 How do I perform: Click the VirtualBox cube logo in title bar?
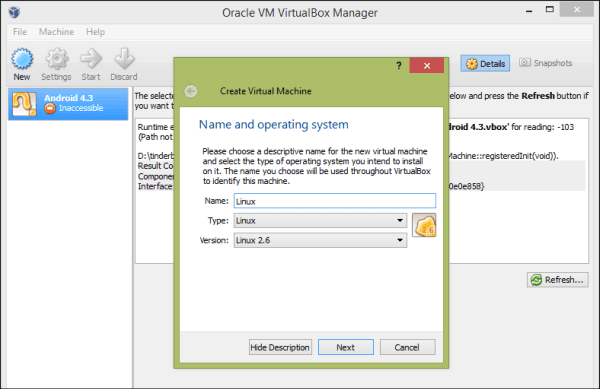14,12
